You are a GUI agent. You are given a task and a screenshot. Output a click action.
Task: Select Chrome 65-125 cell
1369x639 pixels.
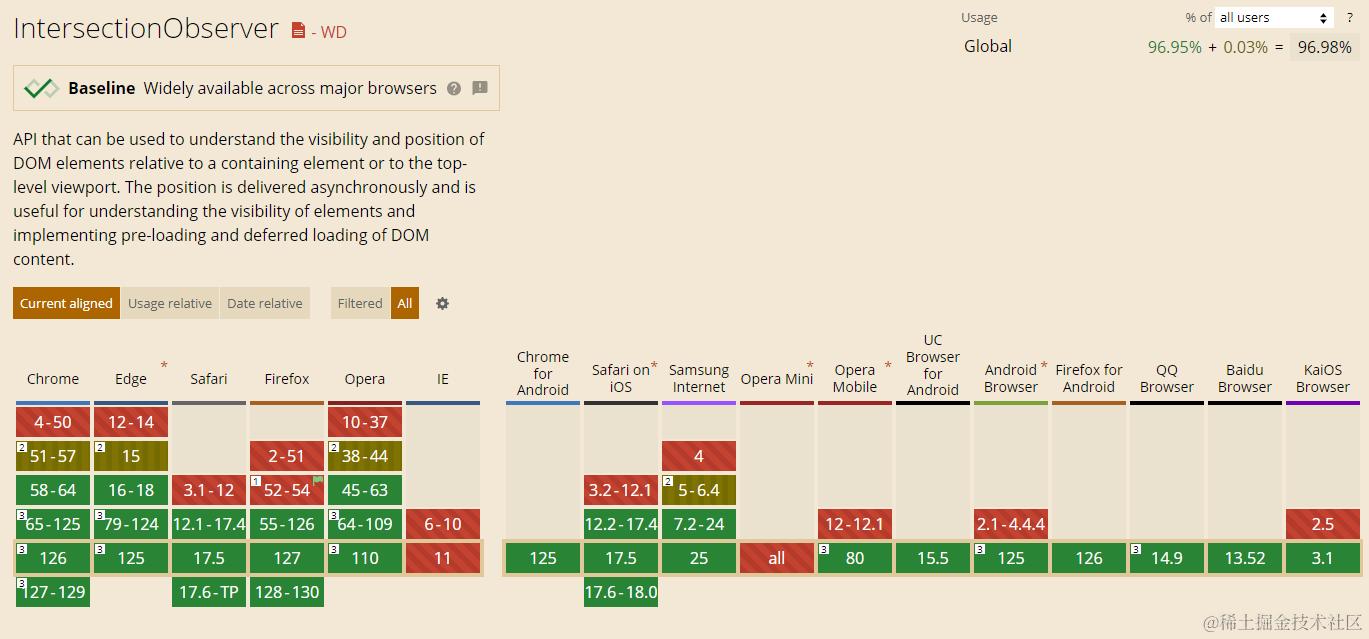[53, 524]
